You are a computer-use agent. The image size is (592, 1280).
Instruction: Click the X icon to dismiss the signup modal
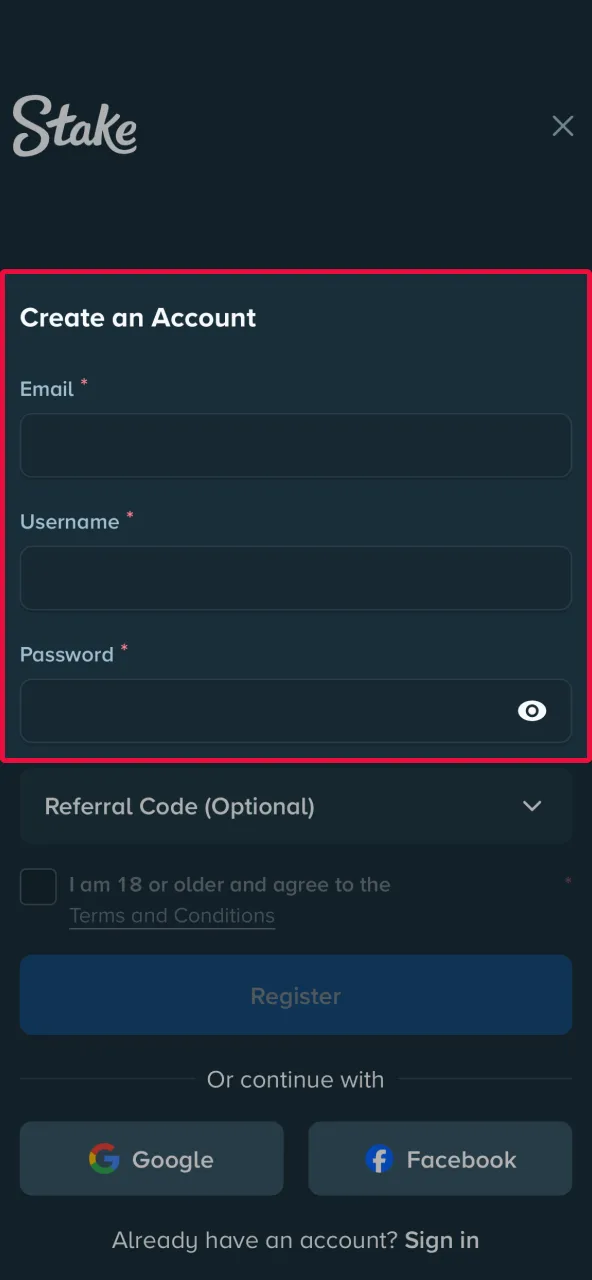pyautogui.click(x=562, y=126)
